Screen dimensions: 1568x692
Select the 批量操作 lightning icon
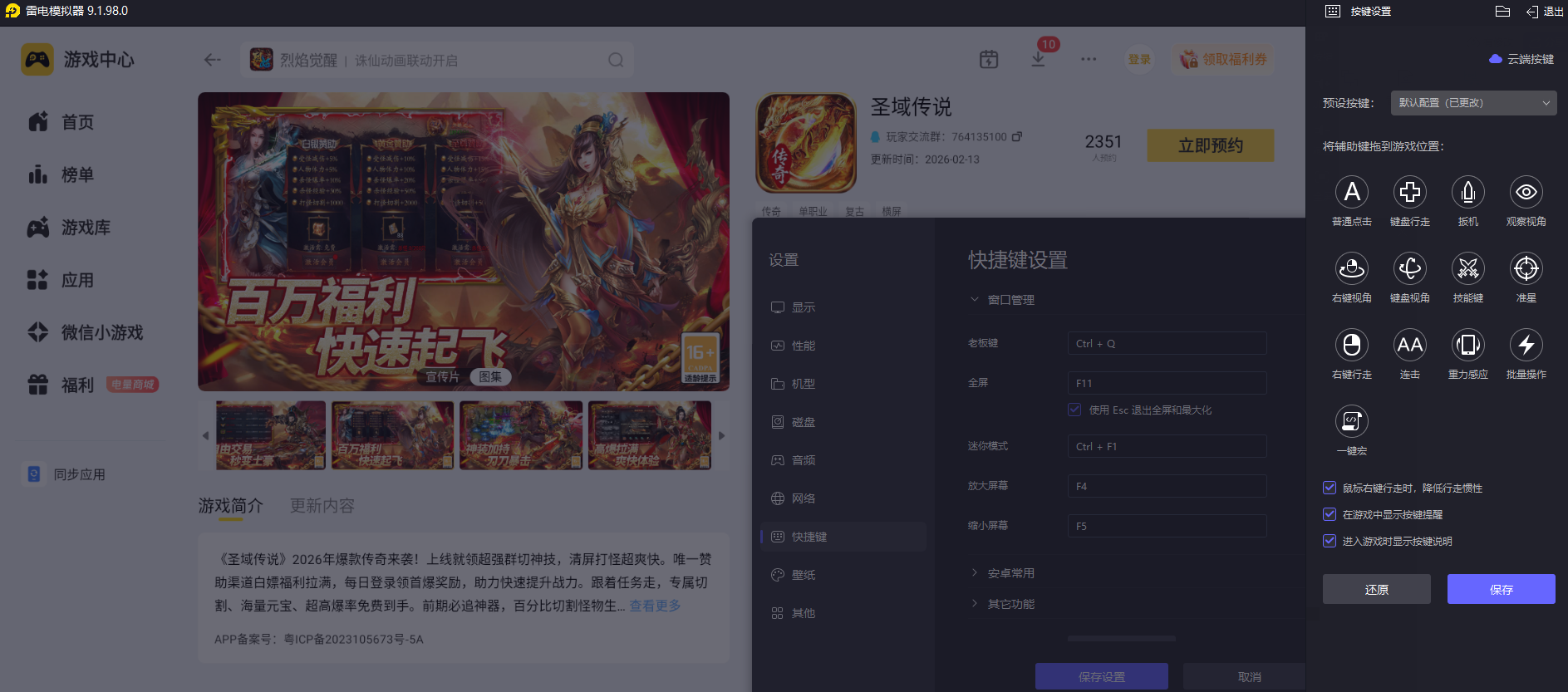point(1526,345)
